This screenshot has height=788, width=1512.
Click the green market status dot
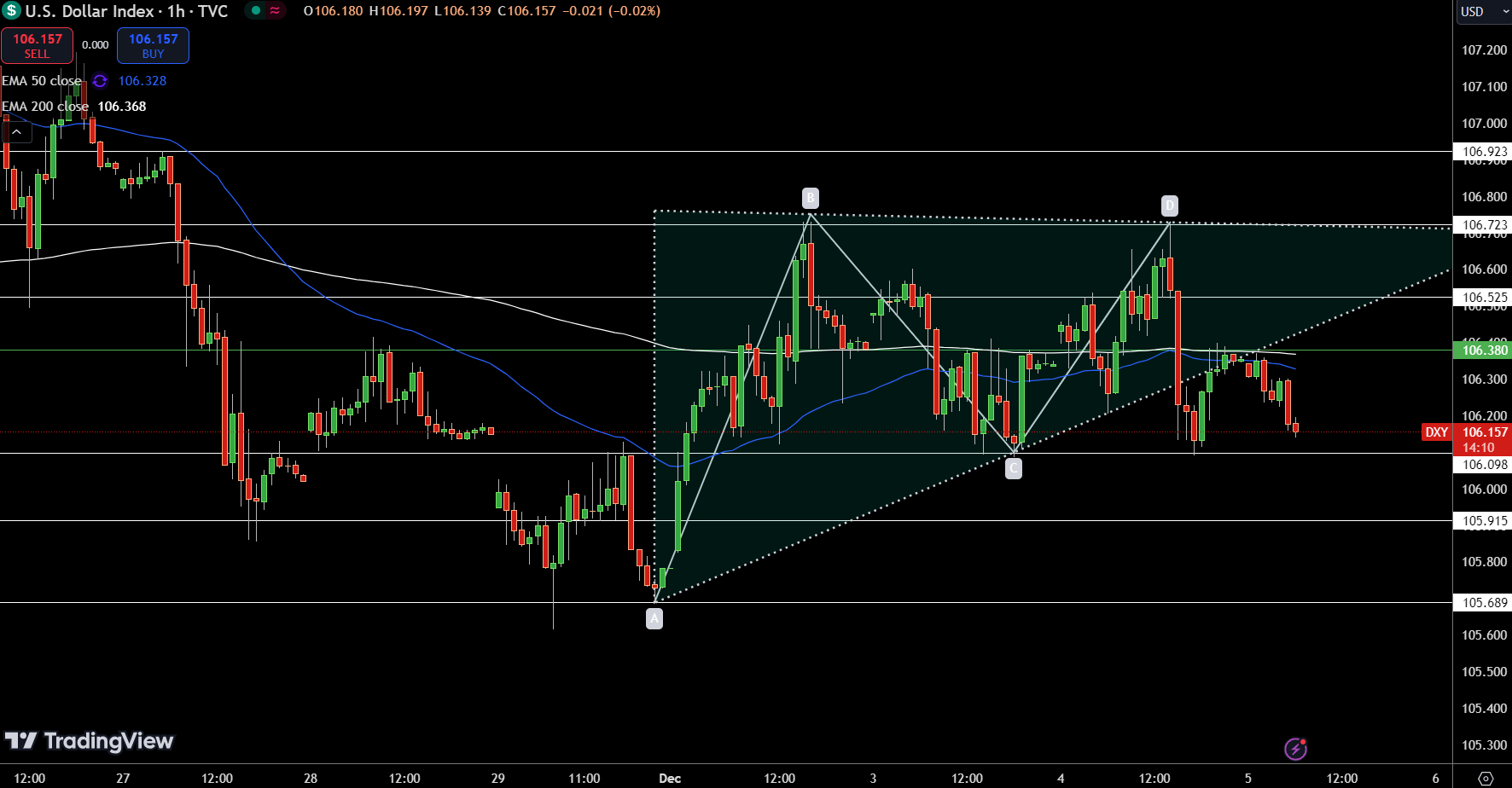255,11
